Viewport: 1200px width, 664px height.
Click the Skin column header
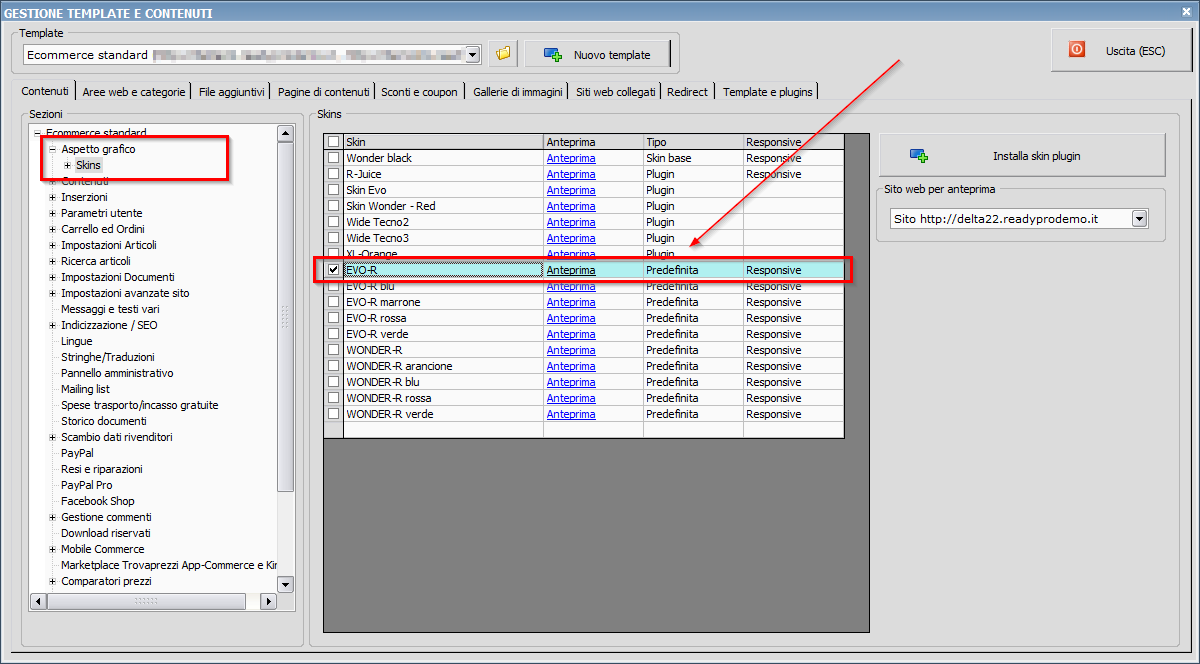(x=443, y=142)
